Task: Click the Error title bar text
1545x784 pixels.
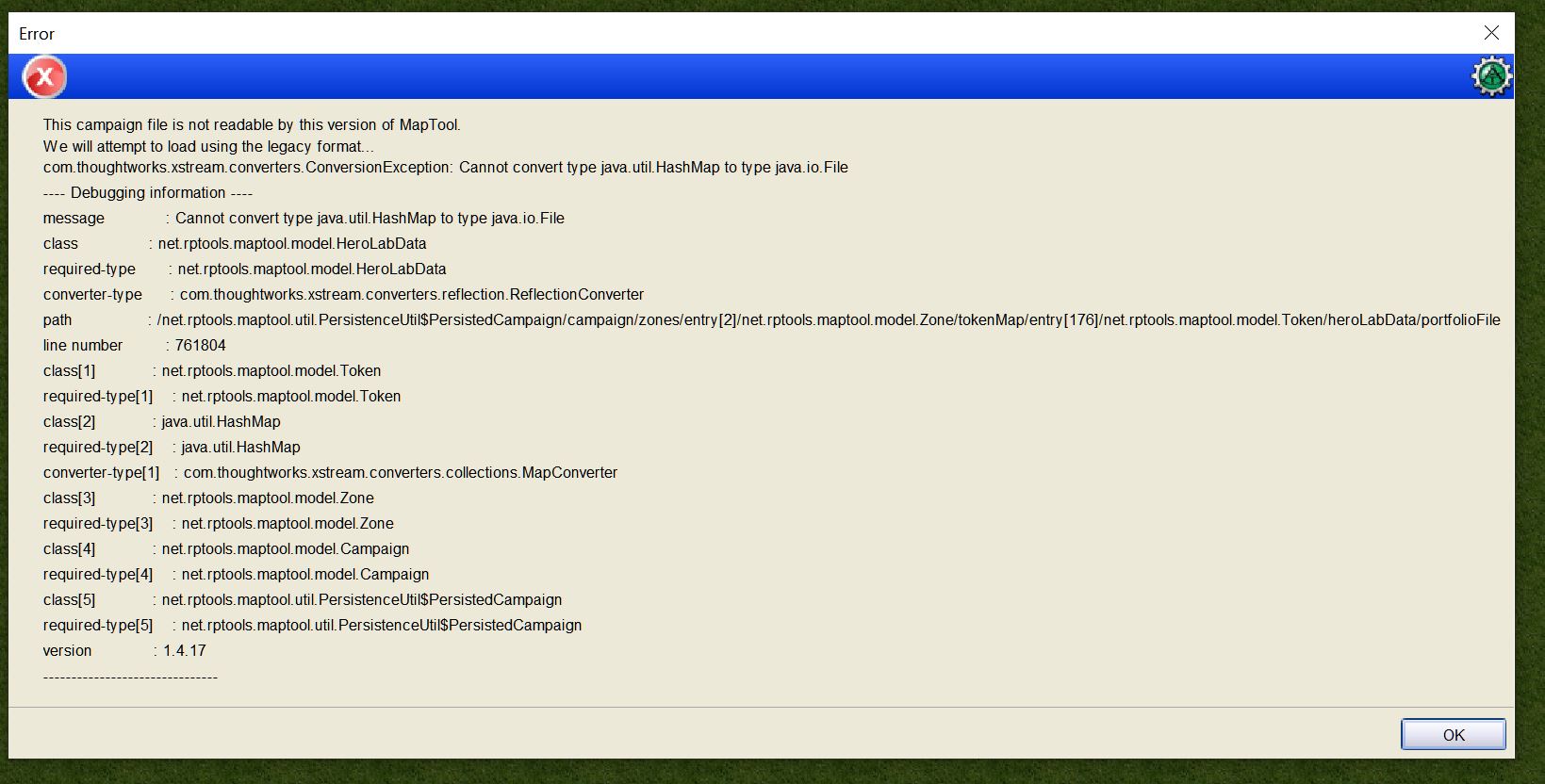Action: (36, 33)
